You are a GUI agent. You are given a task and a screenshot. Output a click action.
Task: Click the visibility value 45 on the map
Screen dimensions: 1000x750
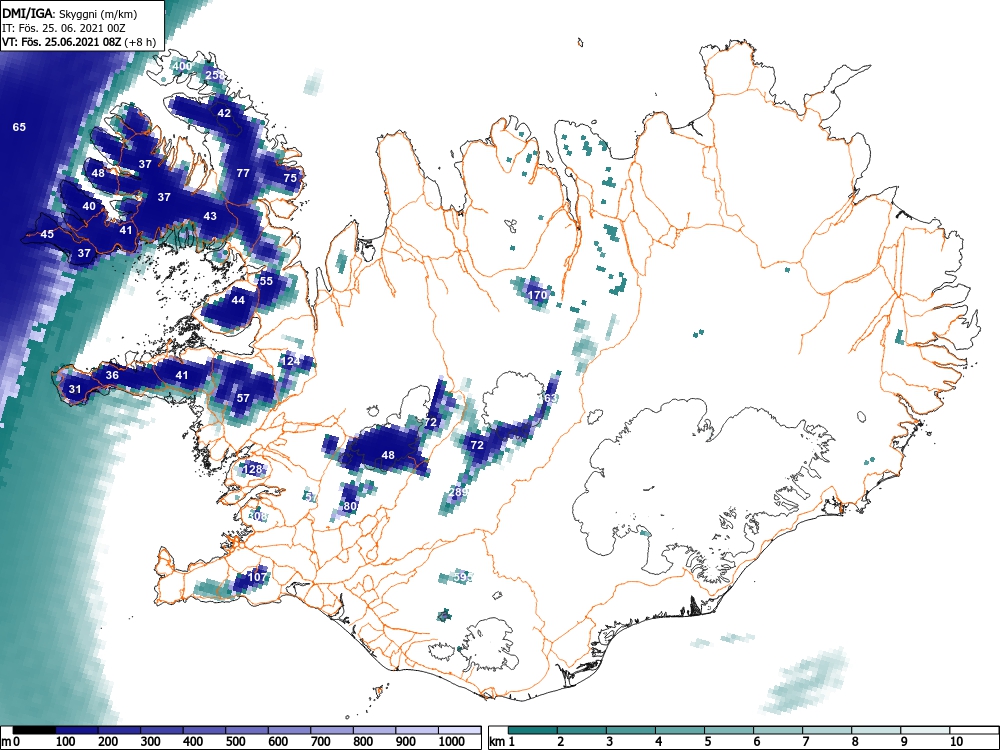[47, 234]
